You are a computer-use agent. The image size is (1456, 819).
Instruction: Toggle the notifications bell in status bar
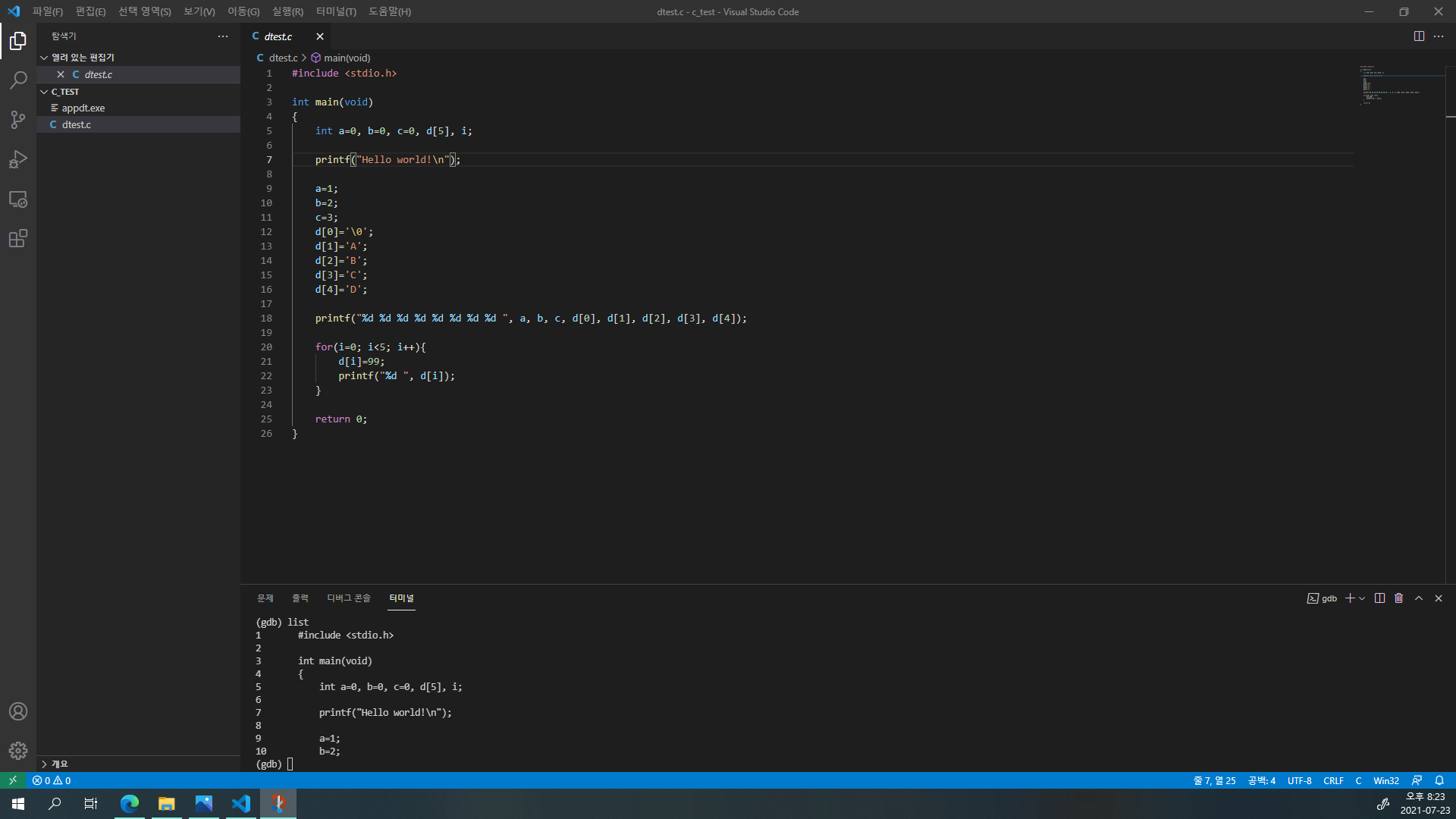click(1439, 780)
